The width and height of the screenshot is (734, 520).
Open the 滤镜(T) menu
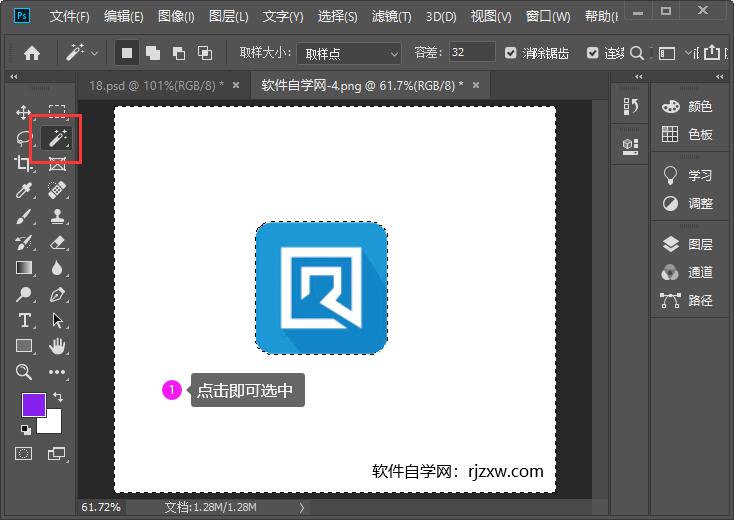[x=392, y=17]
